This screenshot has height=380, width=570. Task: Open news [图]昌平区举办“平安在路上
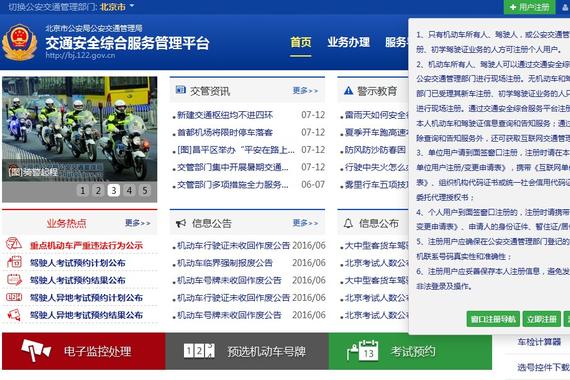[x=236, y=150]
